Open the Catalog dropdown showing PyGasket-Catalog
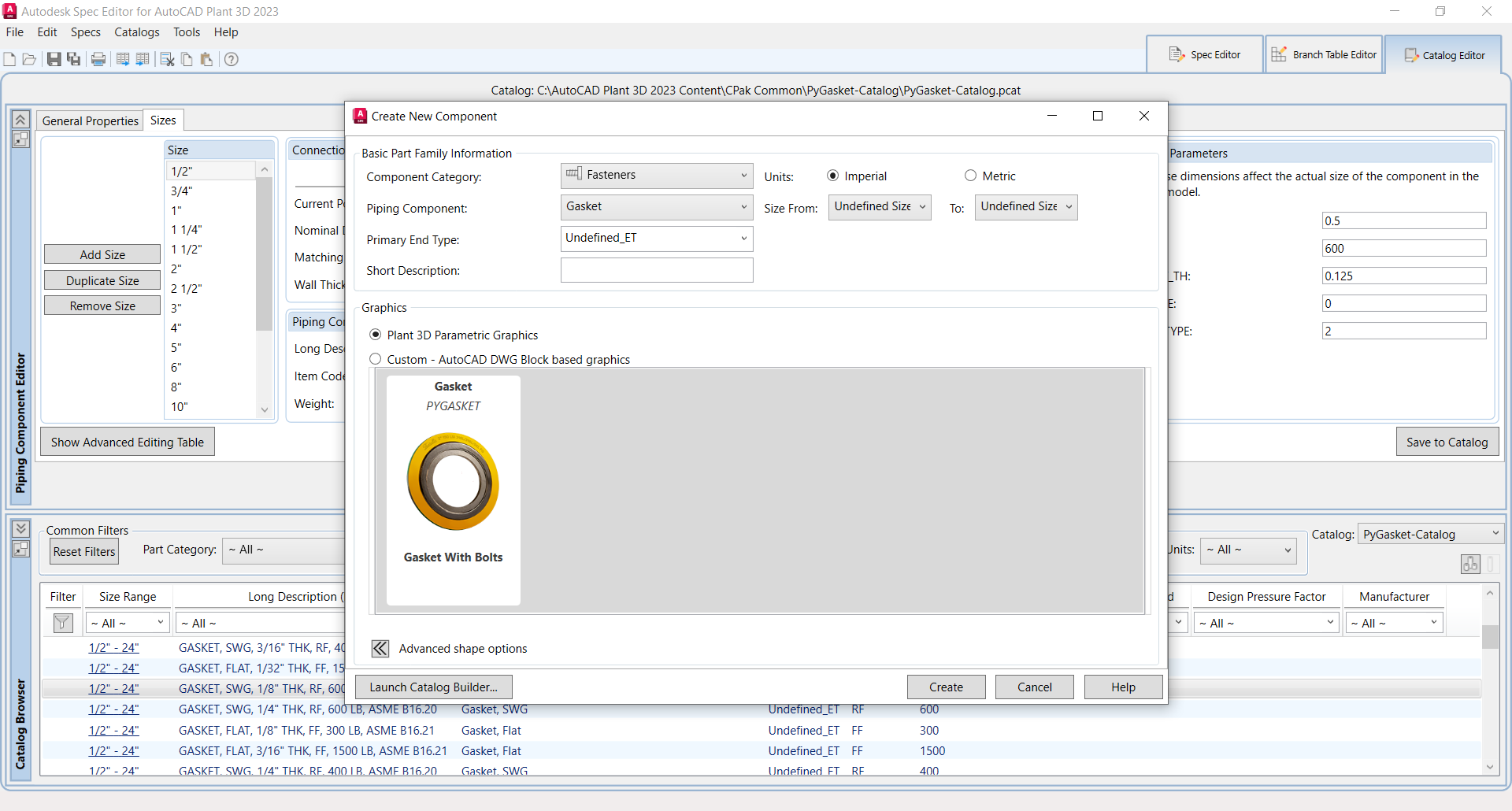The image size is (1512, 811). tap(1430, 534)
